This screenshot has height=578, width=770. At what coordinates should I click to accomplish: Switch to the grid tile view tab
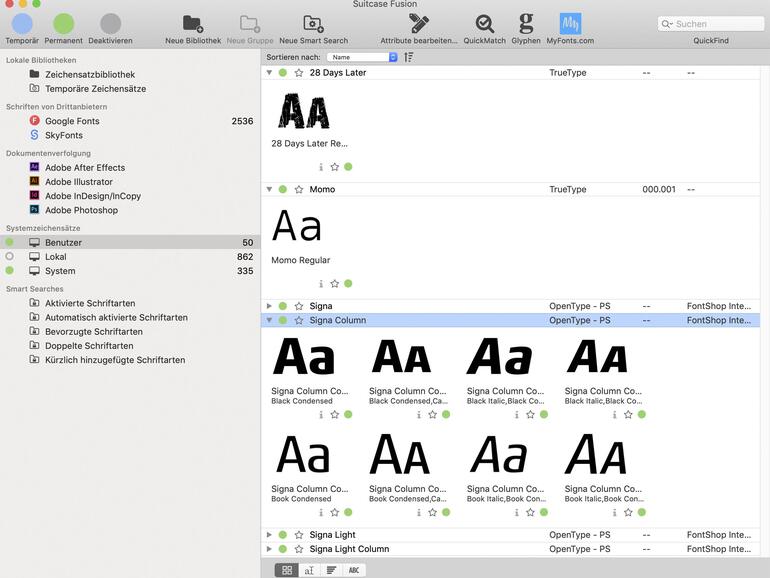click(287, 569)
